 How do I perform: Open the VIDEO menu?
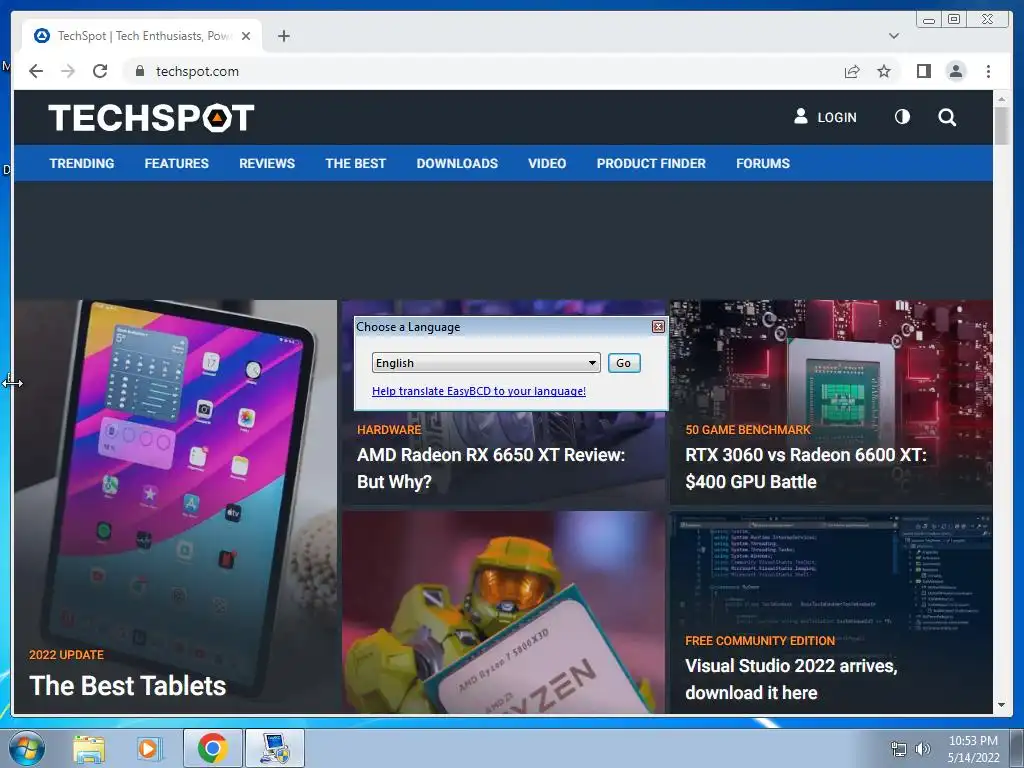coord(547,163)
